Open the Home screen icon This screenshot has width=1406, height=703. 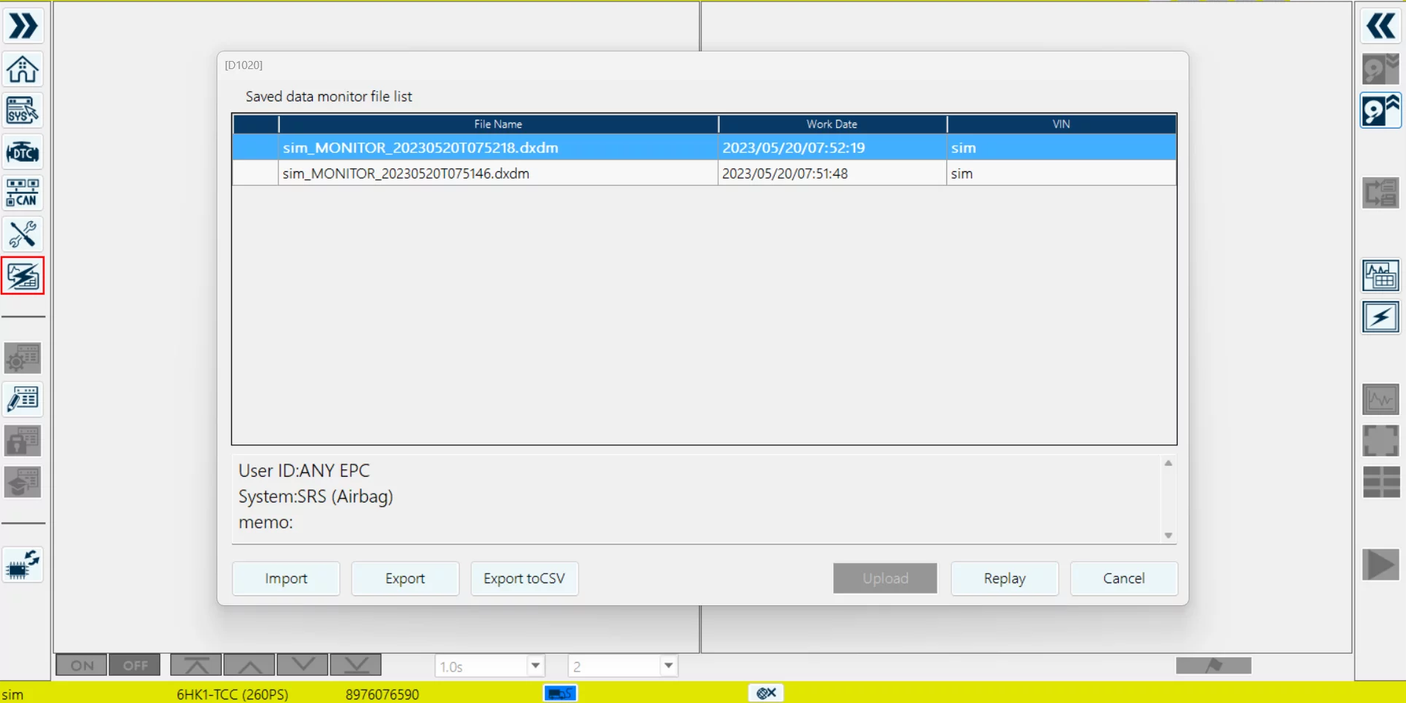click(21, 68)
